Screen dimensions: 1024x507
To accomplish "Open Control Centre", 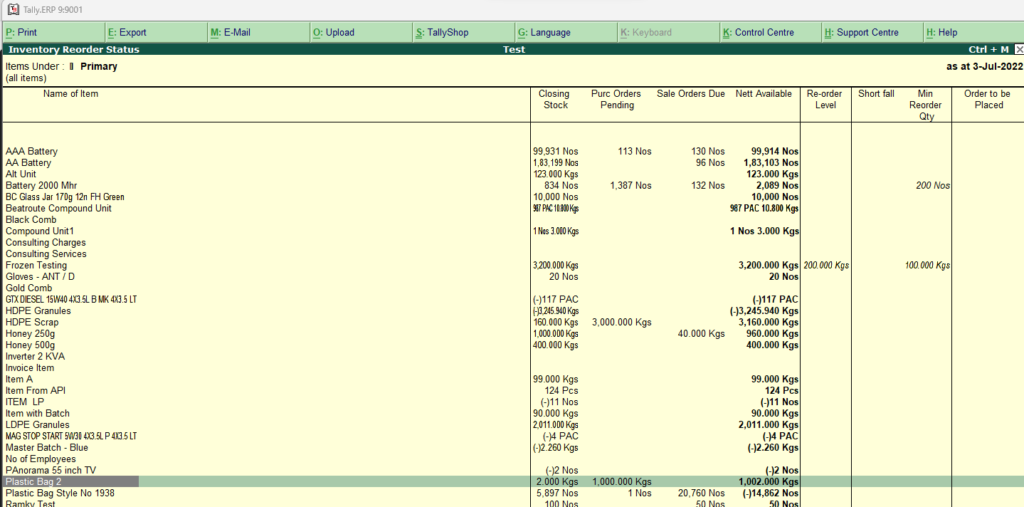I will (x=772, y=32).
